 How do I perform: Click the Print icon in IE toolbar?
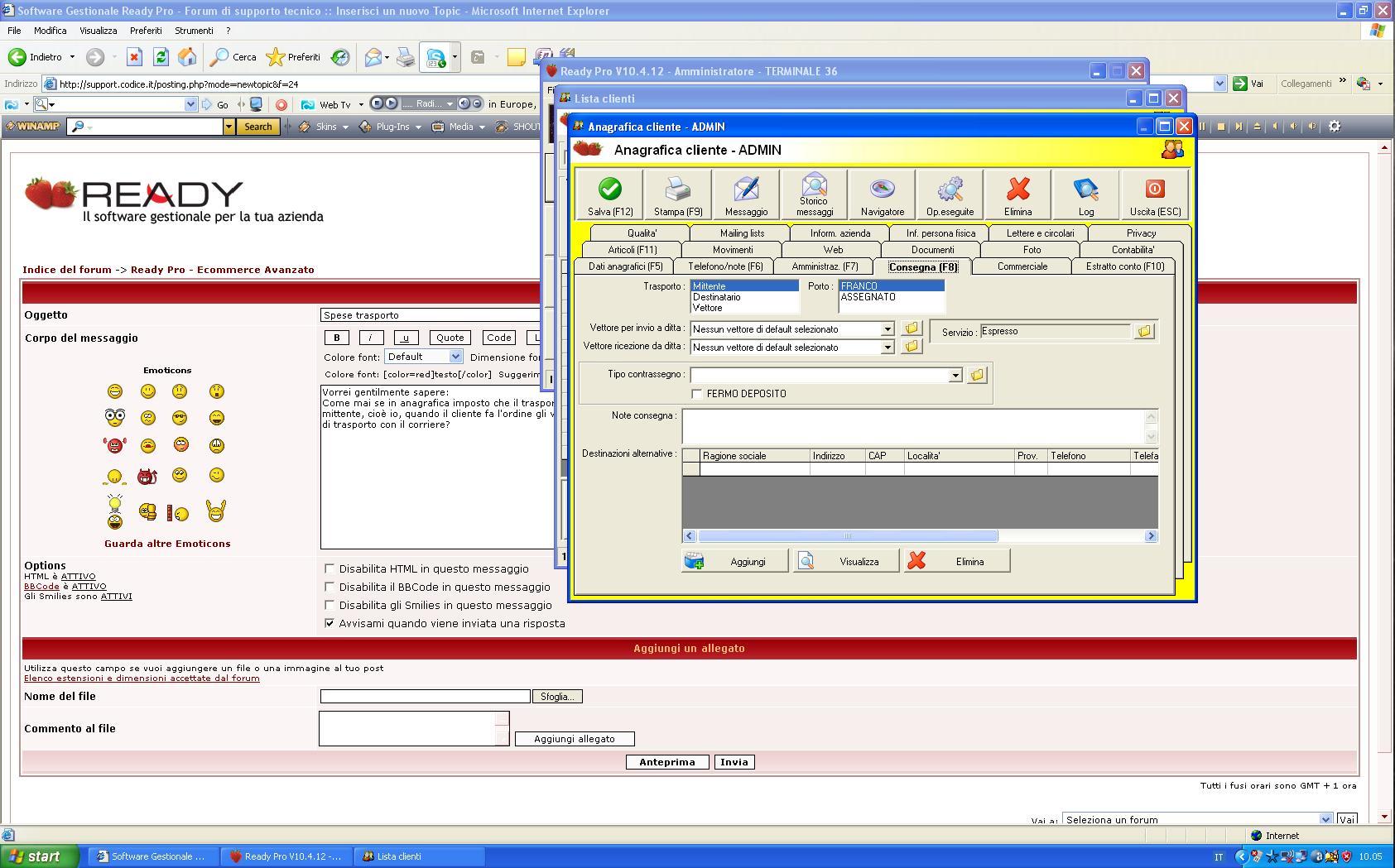405,57
